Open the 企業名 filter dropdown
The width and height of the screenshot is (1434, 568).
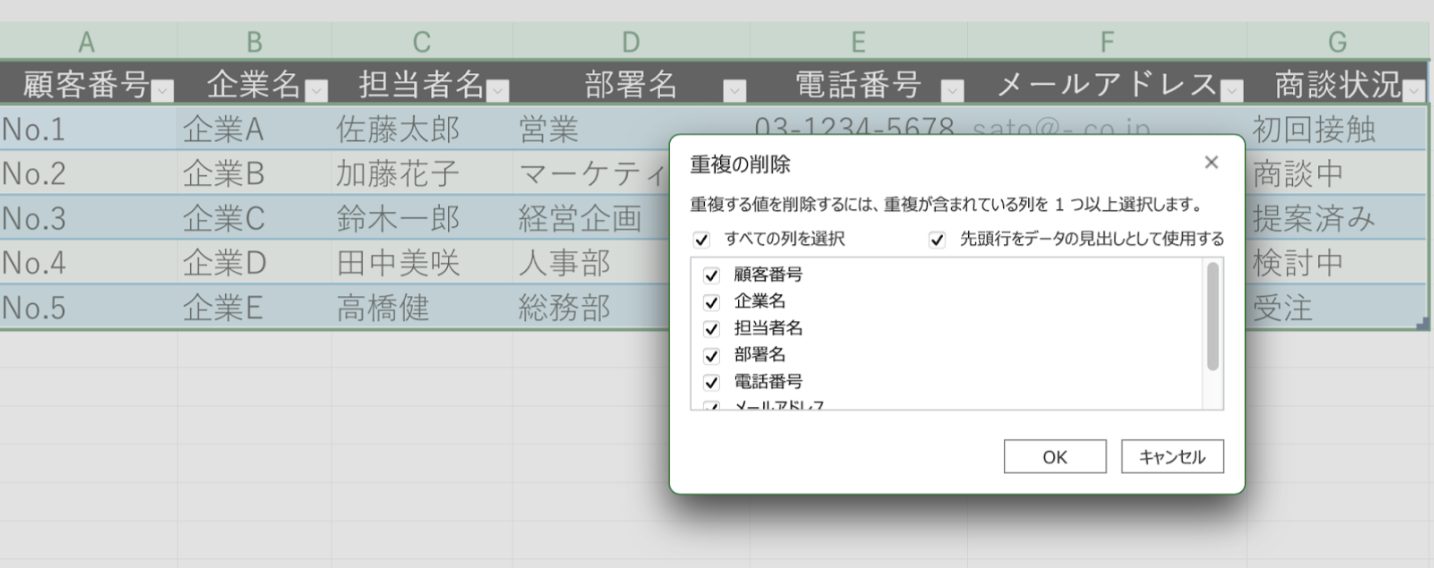tap(315, 92)
